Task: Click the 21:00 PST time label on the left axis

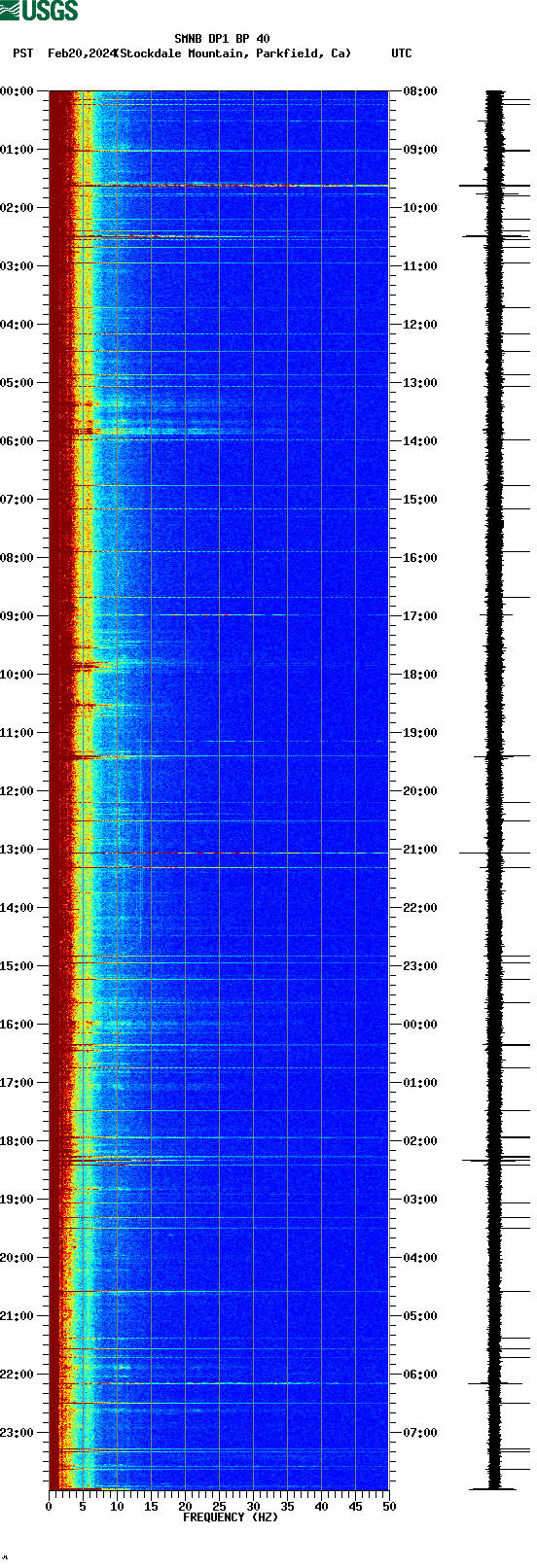Action: [18, 1316]
